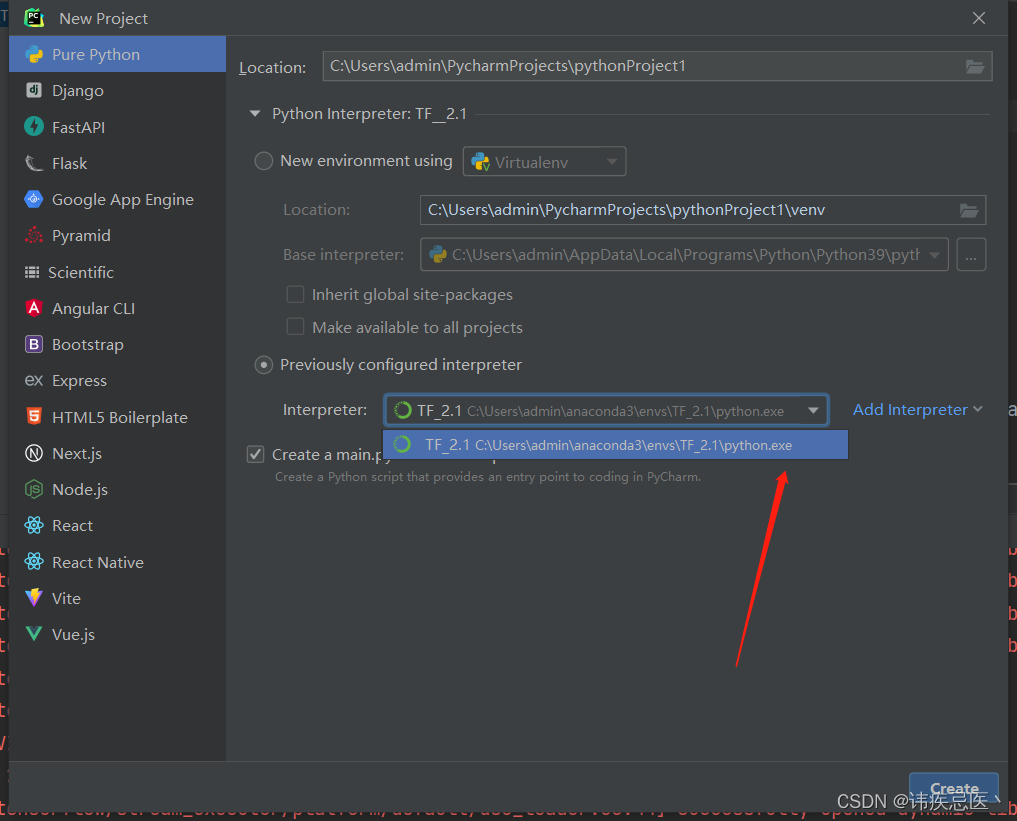Click the React Native atom icon

(x=34, y=562)
